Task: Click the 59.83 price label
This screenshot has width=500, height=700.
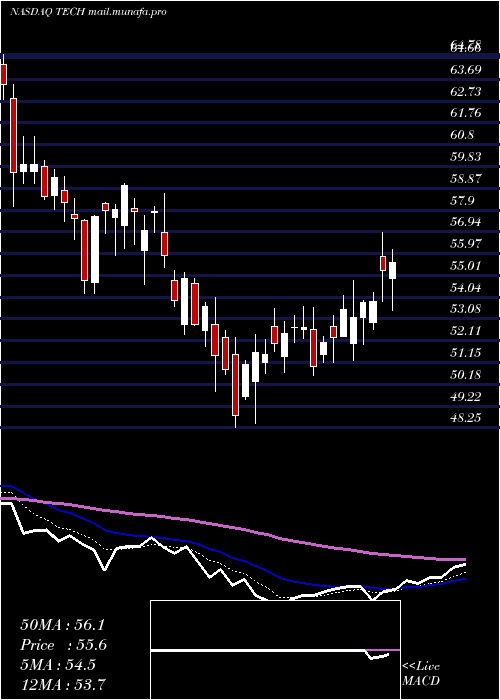Action: click(466, 157)
